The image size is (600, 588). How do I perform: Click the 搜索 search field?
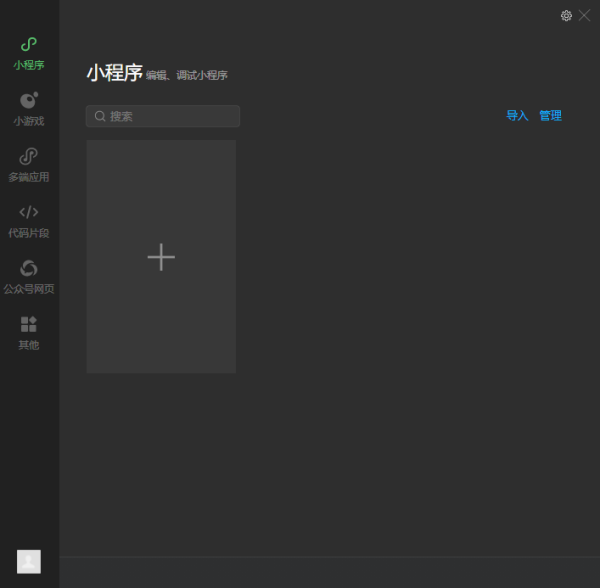(x=163, y=116)
